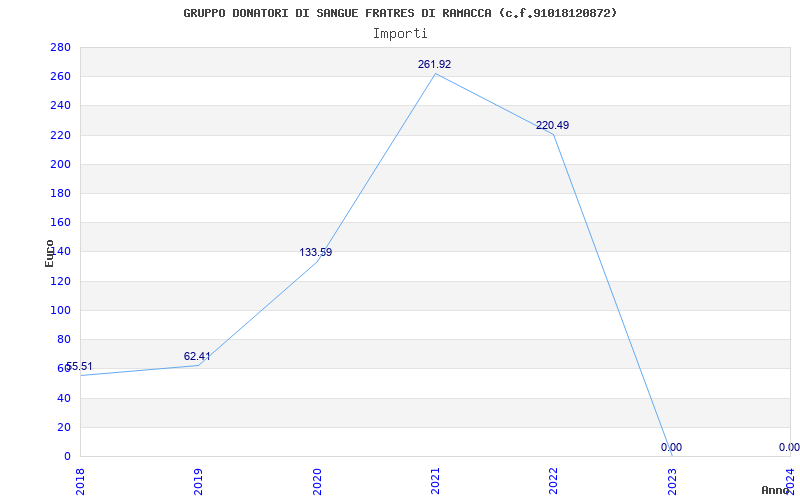Select the 261.92 data label
800x500 pixels.
434,64
